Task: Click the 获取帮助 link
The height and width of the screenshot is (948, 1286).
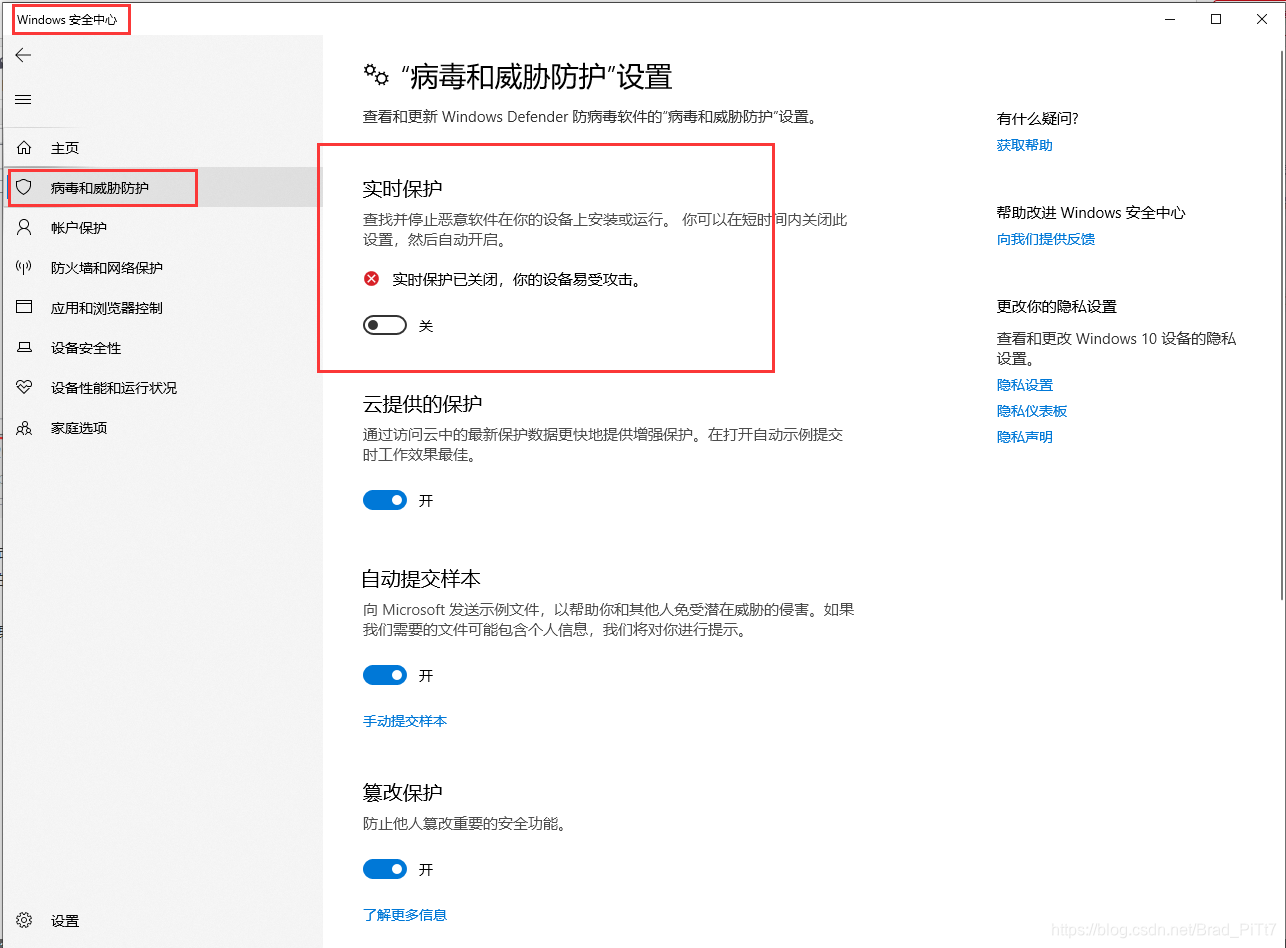Action: coord(1024,145)
